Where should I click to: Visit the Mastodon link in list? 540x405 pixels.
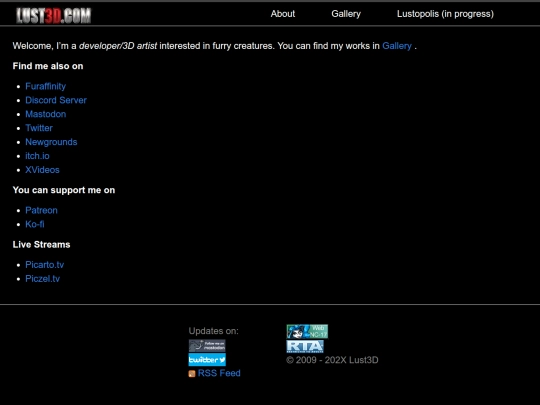[45, 114]
